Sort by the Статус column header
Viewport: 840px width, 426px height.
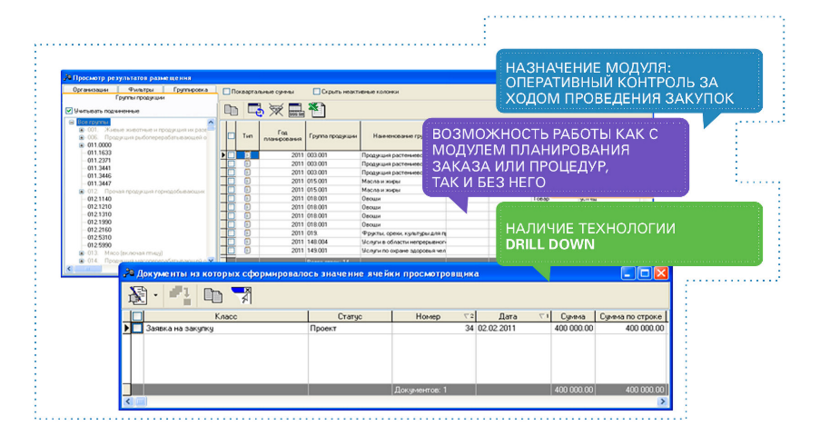point(349,316)
